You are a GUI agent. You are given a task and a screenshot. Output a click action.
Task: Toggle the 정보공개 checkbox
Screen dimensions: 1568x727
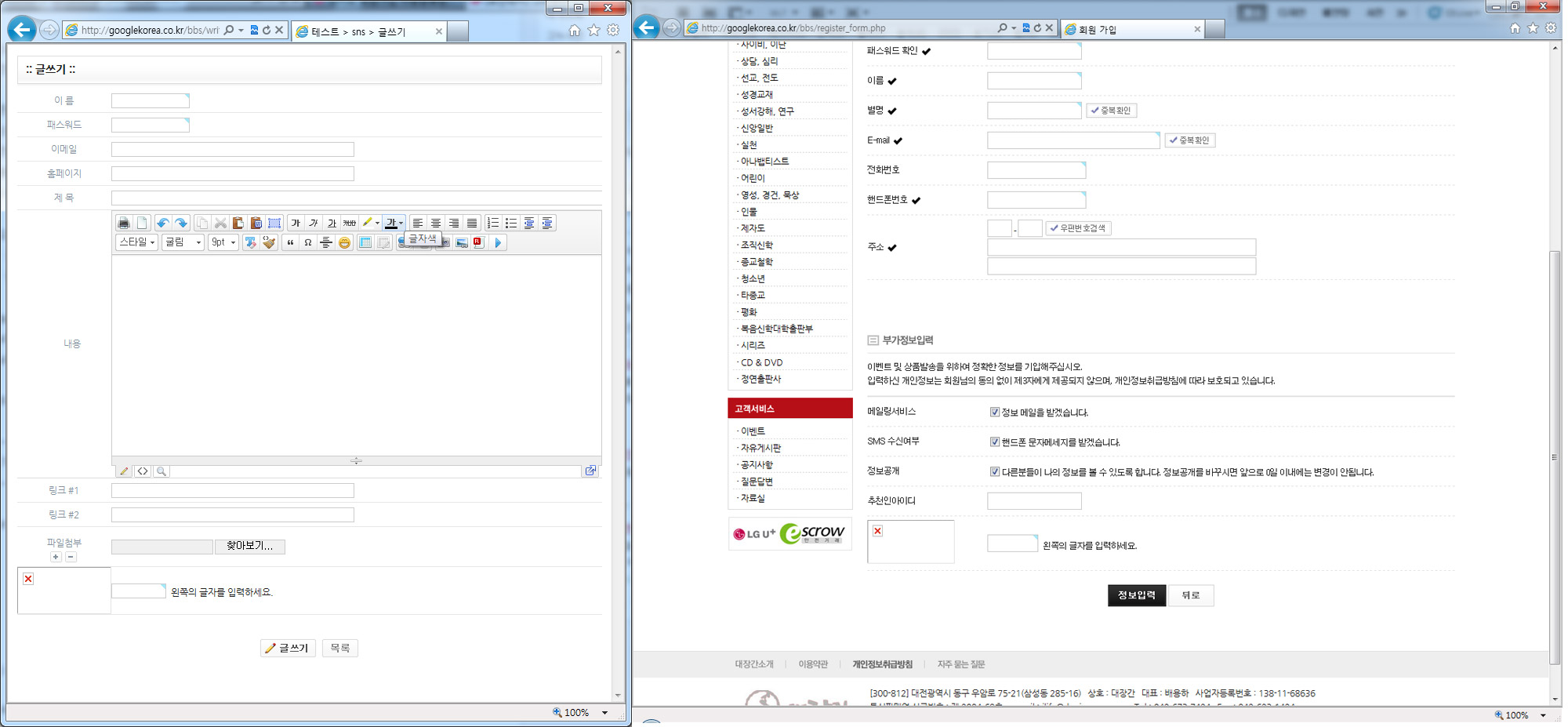[994, 472]
